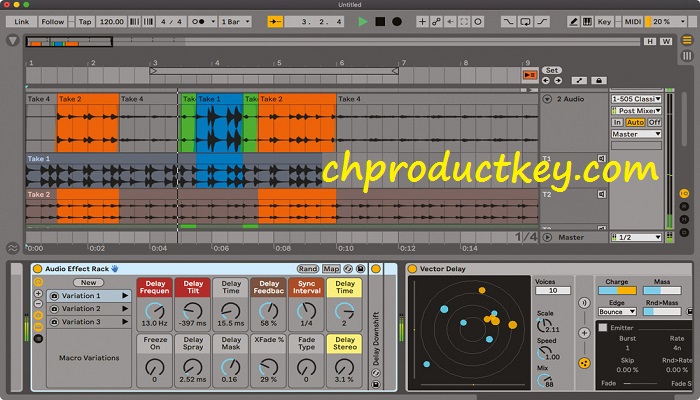Viewport: 700px width, 400px height.
Task: Open the Edge Bounce dropdown
Action: tap(617, 312)
